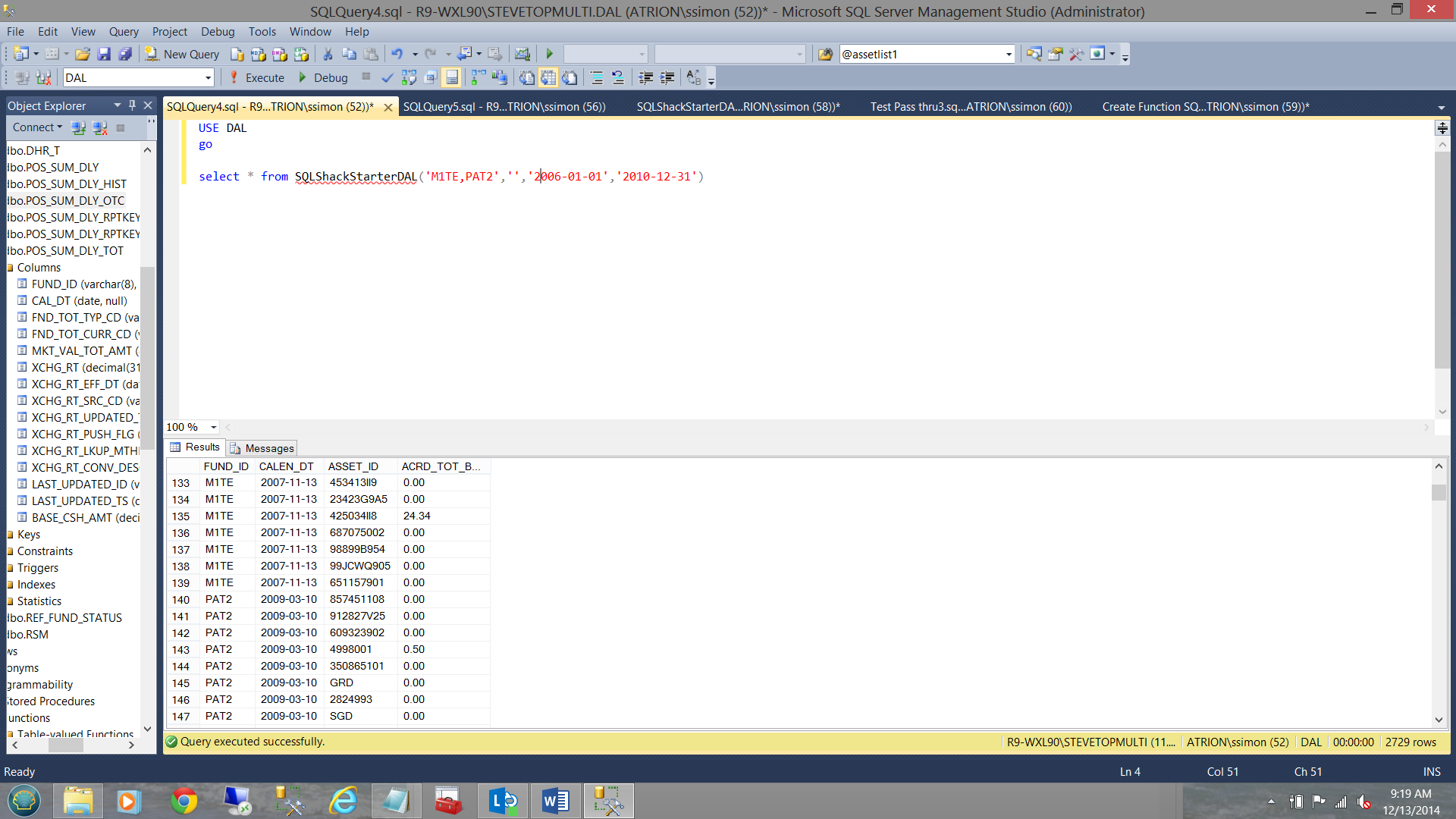Click the green Start arrow in top toolbar
1456x819 pixels.
click(x=550, y=54)
